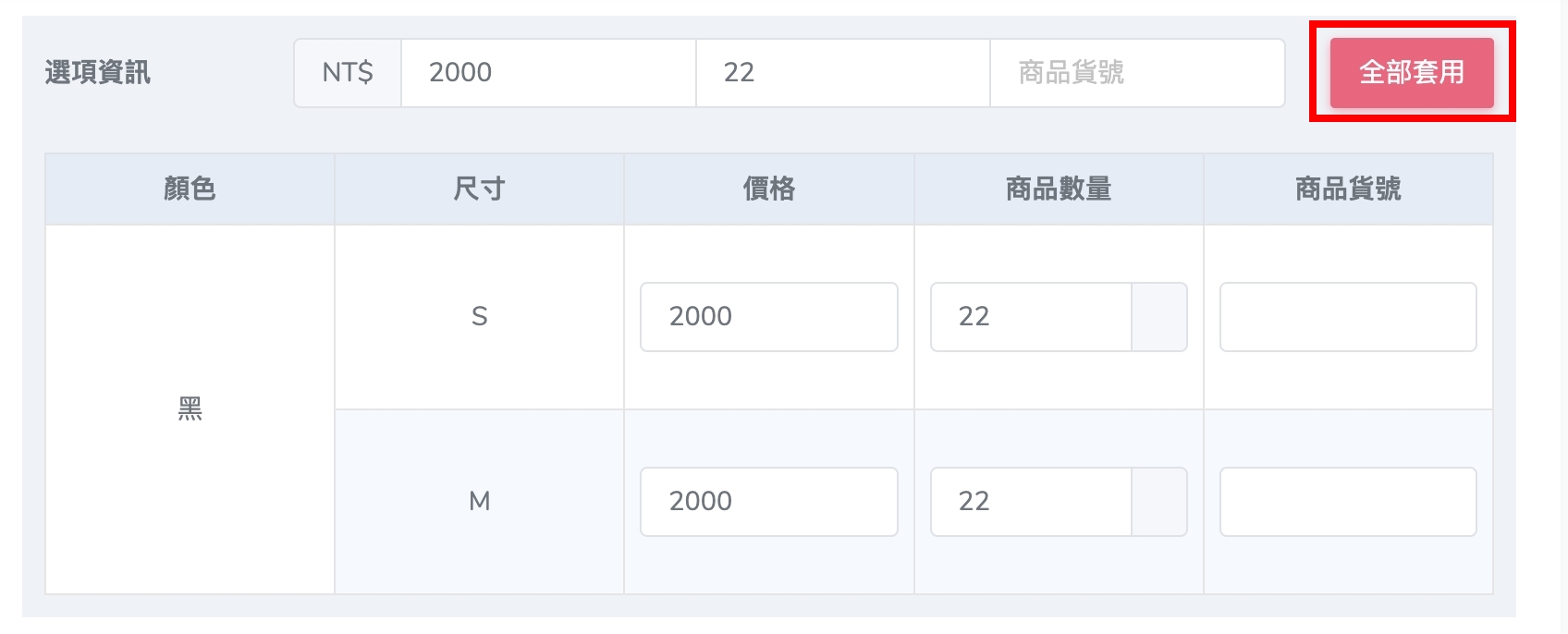Click the NT$ currency prefix label
Screen dimensions: 1568x634
[348, 72]
